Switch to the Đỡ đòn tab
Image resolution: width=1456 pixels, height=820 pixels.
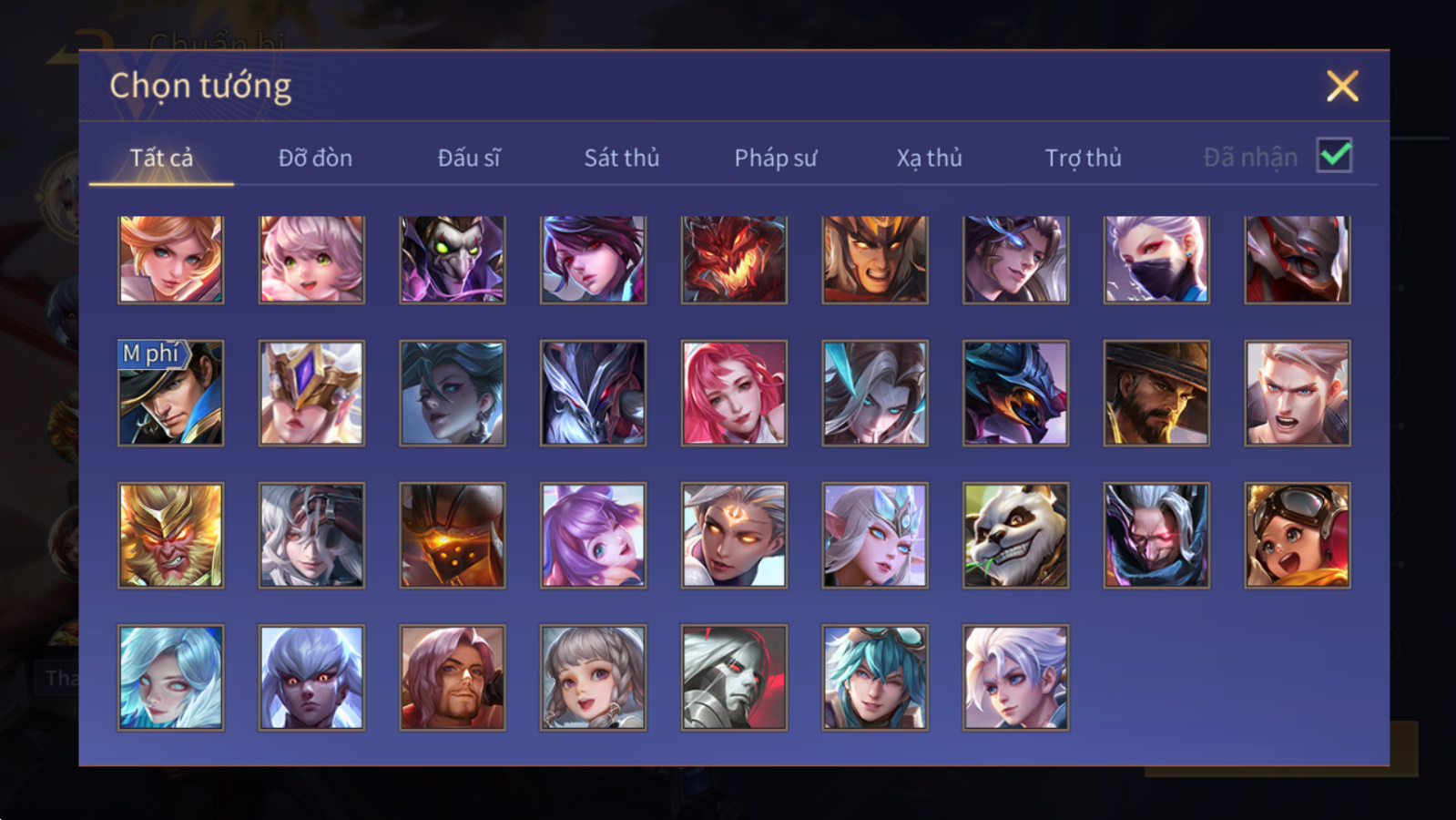315,158
